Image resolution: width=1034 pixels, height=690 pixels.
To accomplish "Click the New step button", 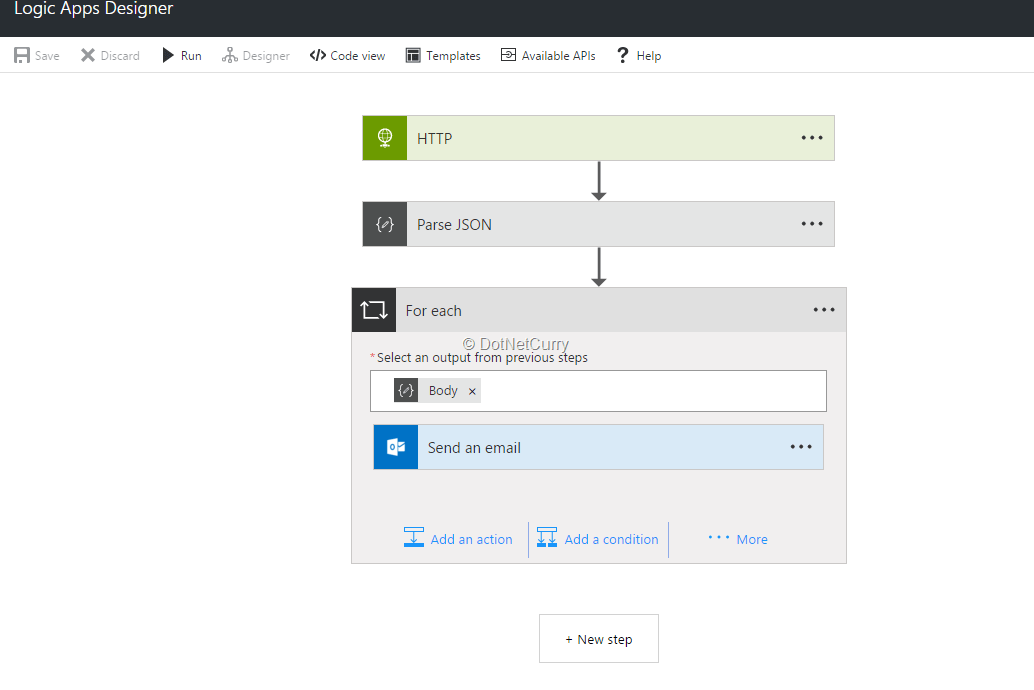I will click(599, 639).
